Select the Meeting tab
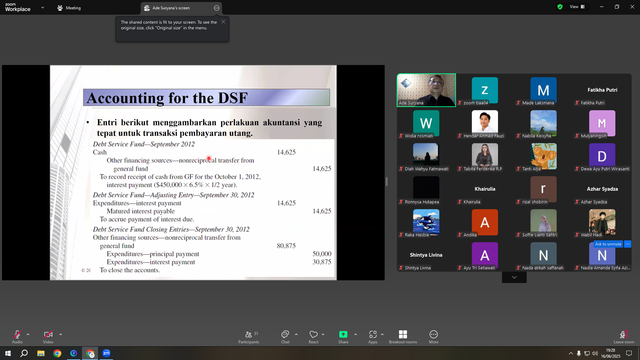Viewport: 640px width, 360px height. click(x=69, y=8)
